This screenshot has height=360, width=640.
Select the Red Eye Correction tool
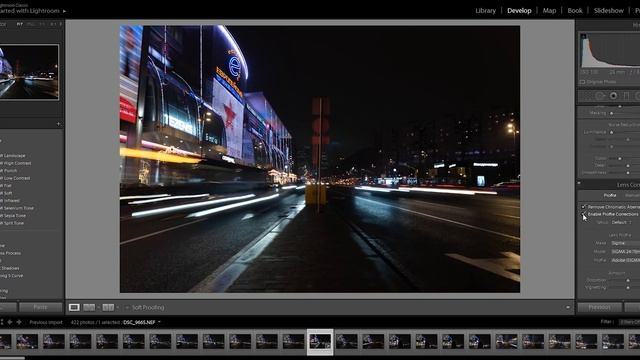tap(613, 96)
